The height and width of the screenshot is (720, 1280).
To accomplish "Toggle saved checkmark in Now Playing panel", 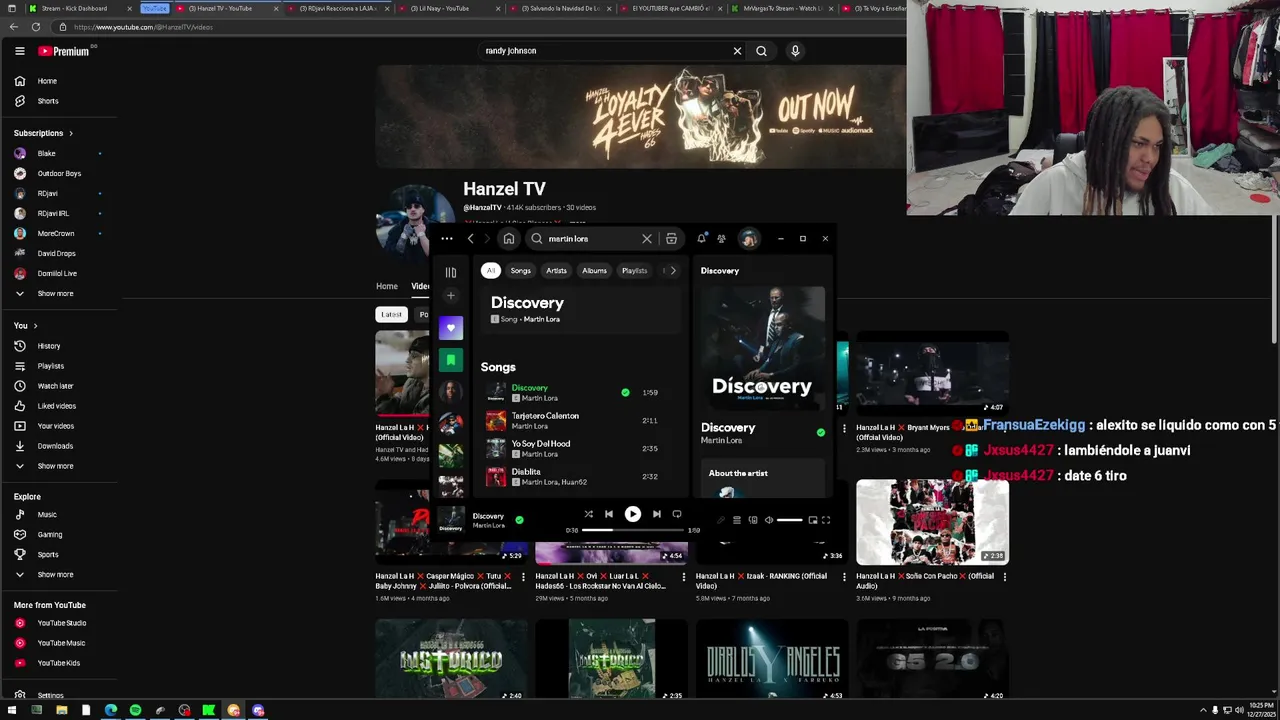I will 821,433.
